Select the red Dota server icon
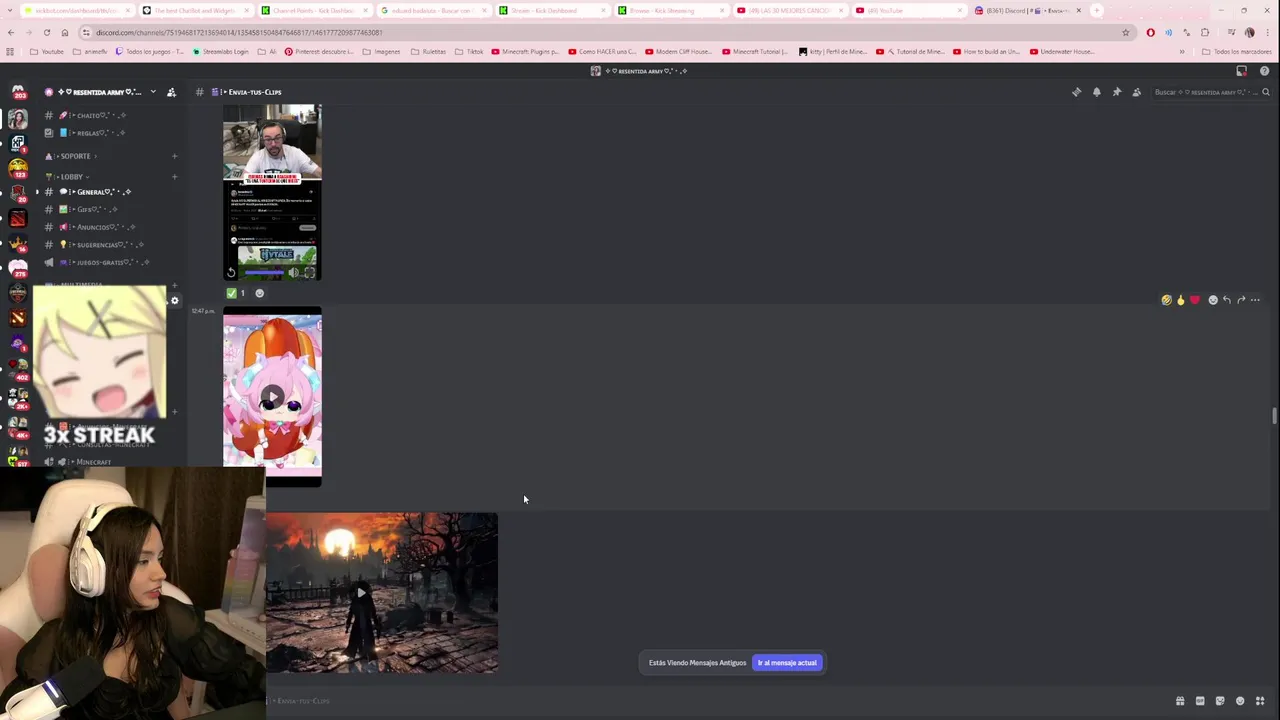This screenshot has height=720, width=1280. click(x=18, y=217)
